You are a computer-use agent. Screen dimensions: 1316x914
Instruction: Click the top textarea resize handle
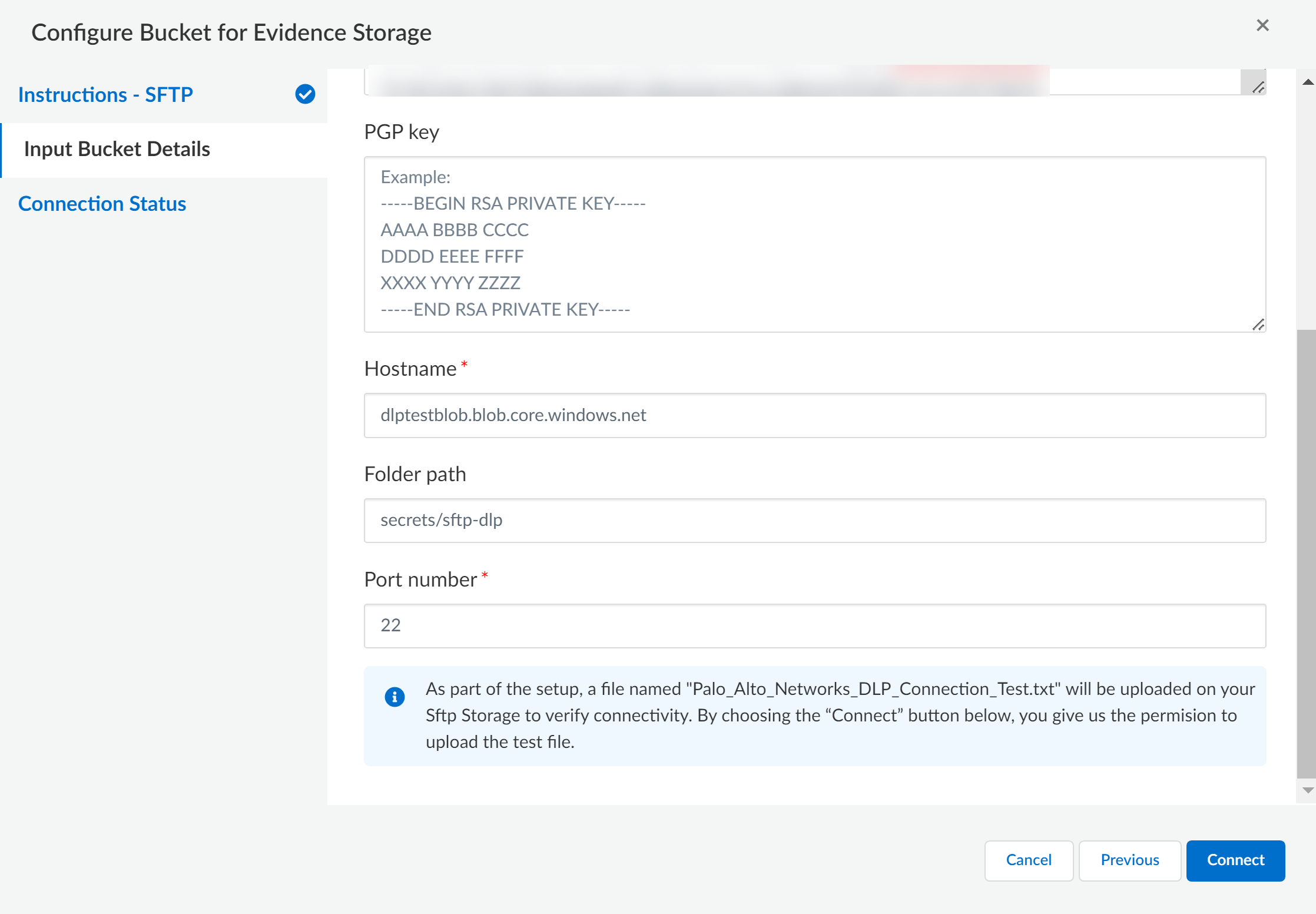(1258, 87)
